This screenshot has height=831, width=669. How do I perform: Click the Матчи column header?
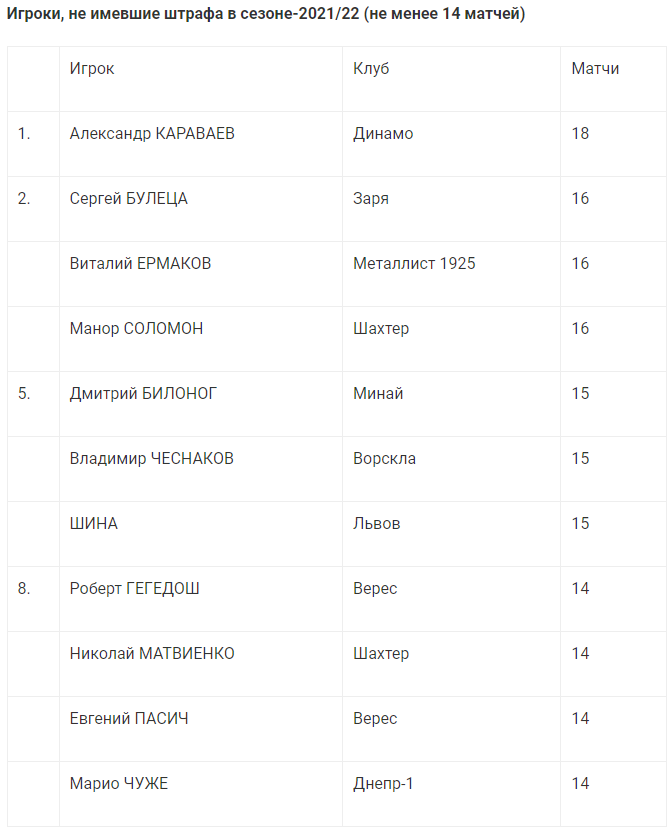coord(595,69)
